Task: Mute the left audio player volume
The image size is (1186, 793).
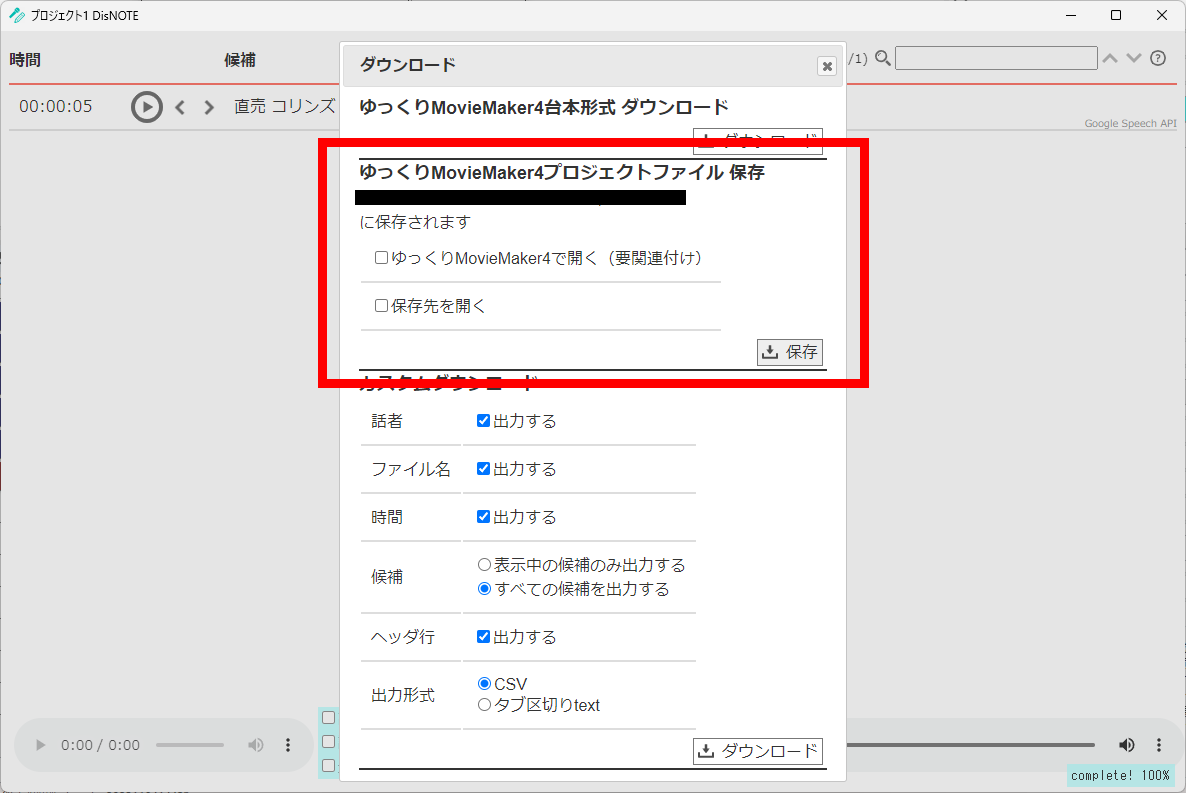Action: pyautogui.click(x=256, y=745)
